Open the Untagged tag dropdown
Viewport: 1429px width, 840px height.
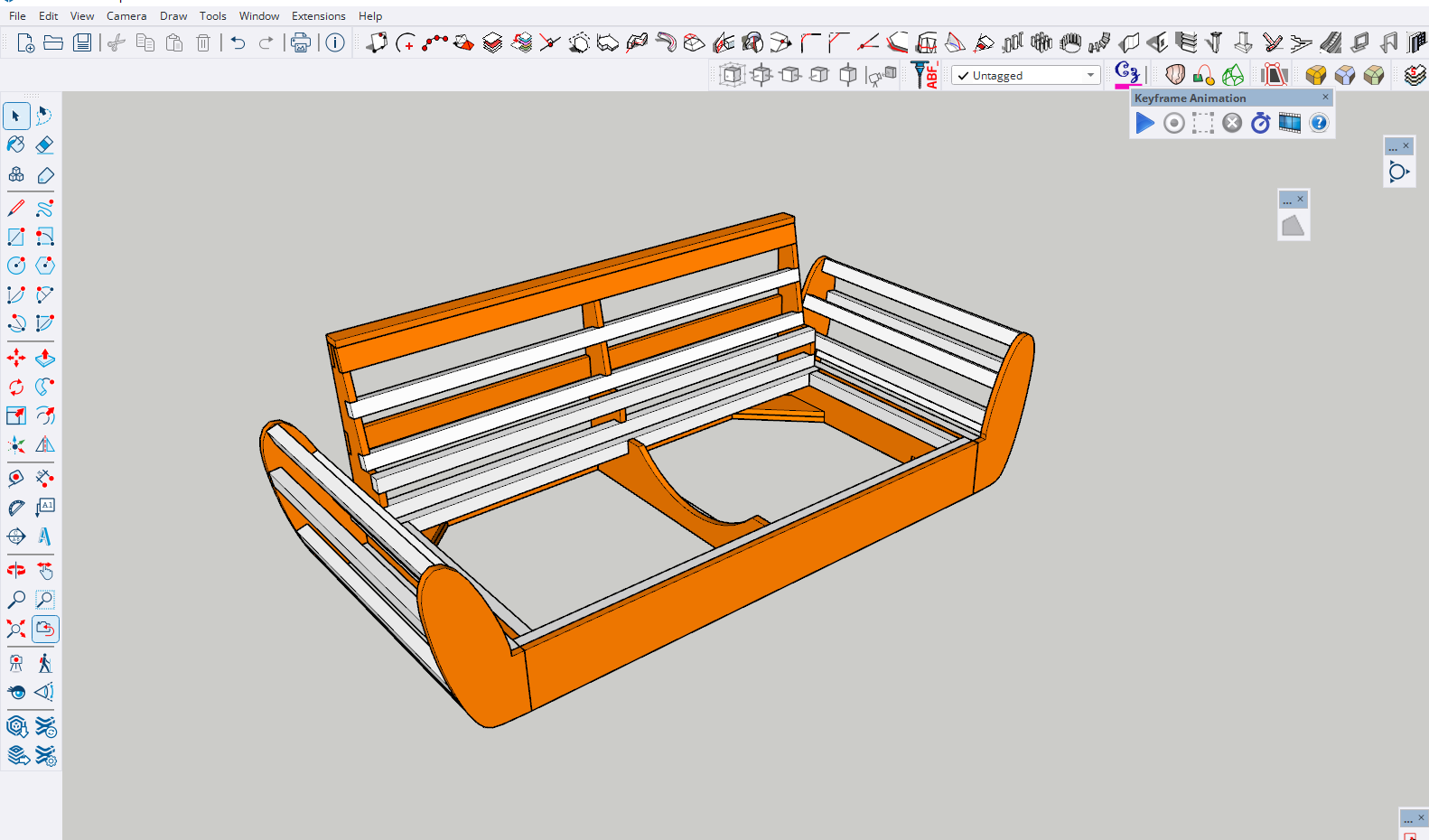click(x=1026, y=76)
